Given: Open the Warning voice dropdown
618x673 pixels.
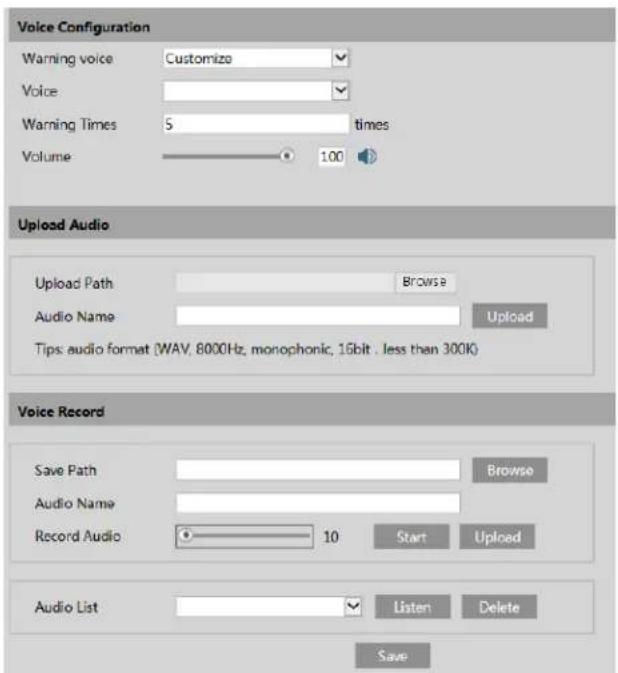Looking at the screenshot, I should point(256,58).
